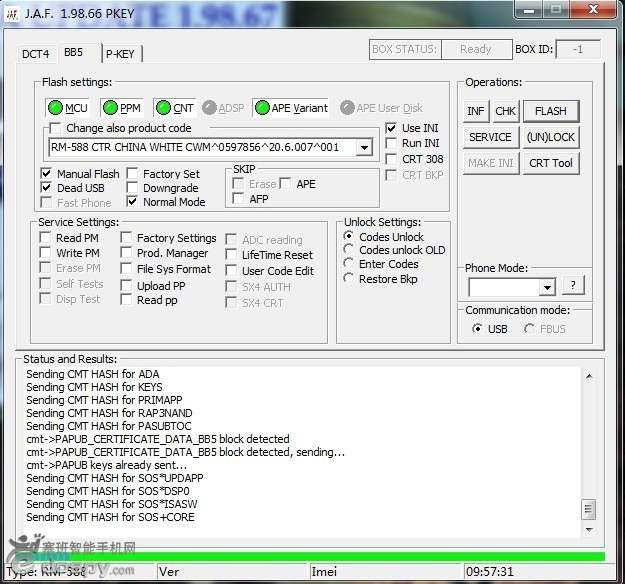The height and width of the screenshot is (584, 625).
Task: Check the Read pp option
Action: pos(126,300)
